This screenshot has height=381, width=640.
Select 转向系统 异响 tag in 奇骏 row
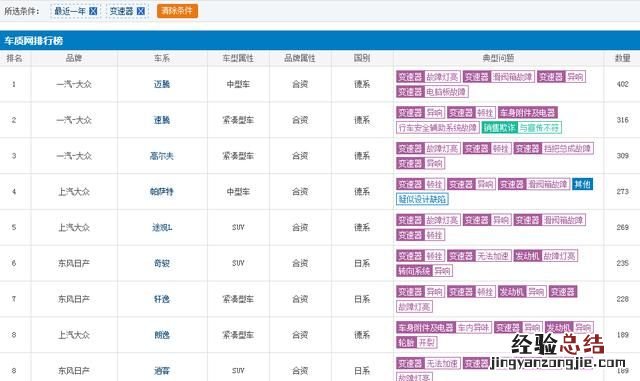pos(424,271)
